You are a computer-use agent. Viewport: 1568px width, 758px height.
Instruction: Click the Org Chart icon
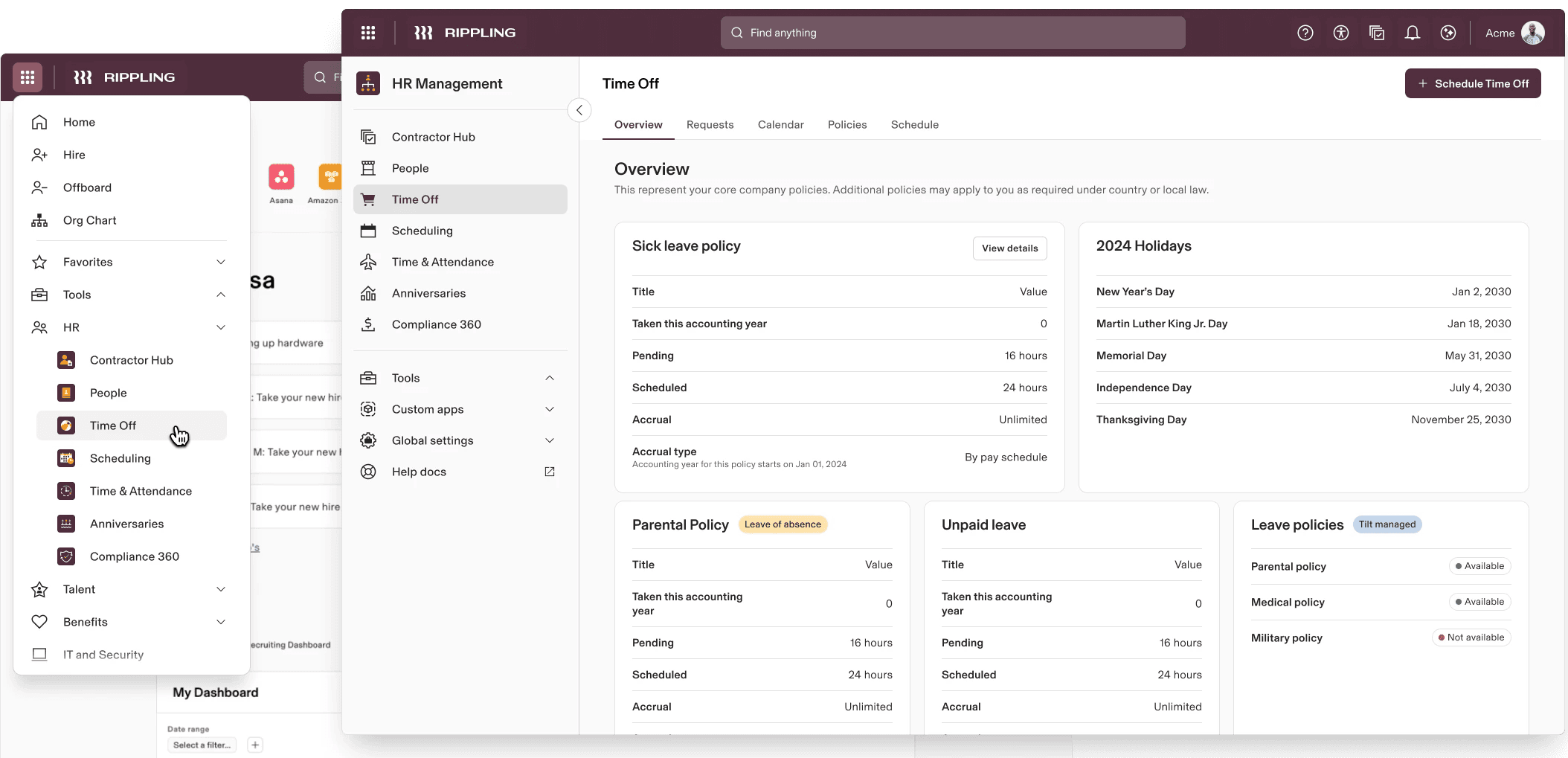(x=39, y=220)
